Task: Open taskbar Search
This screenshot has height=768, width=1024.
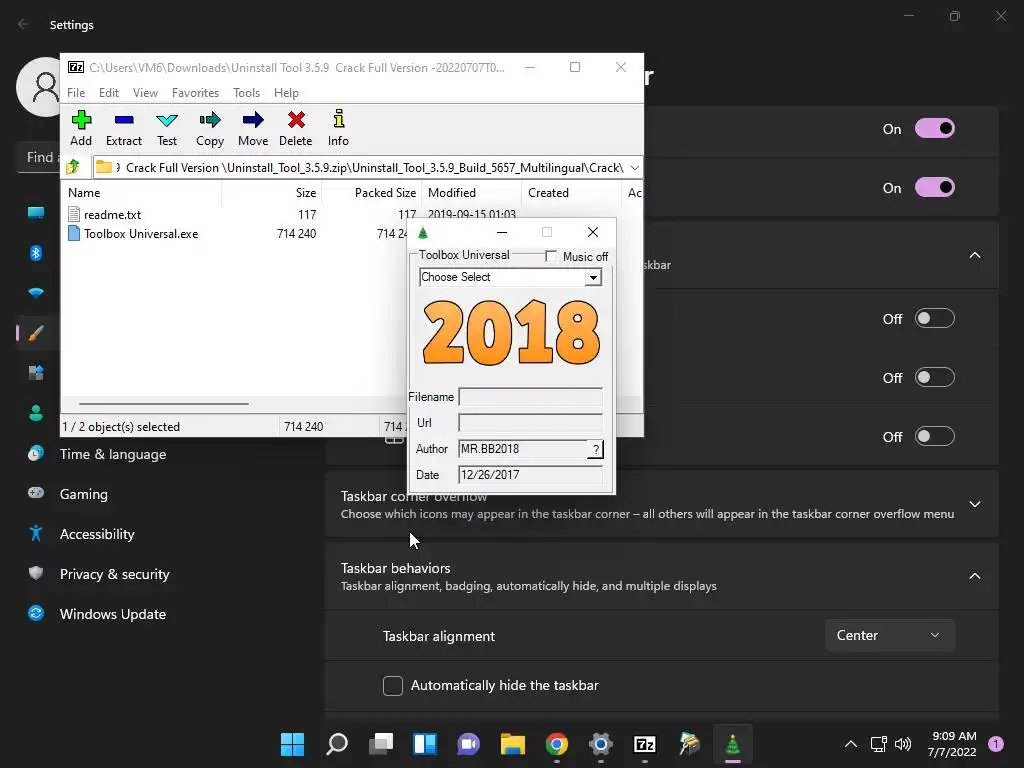Action: click(x=337, y=743)
